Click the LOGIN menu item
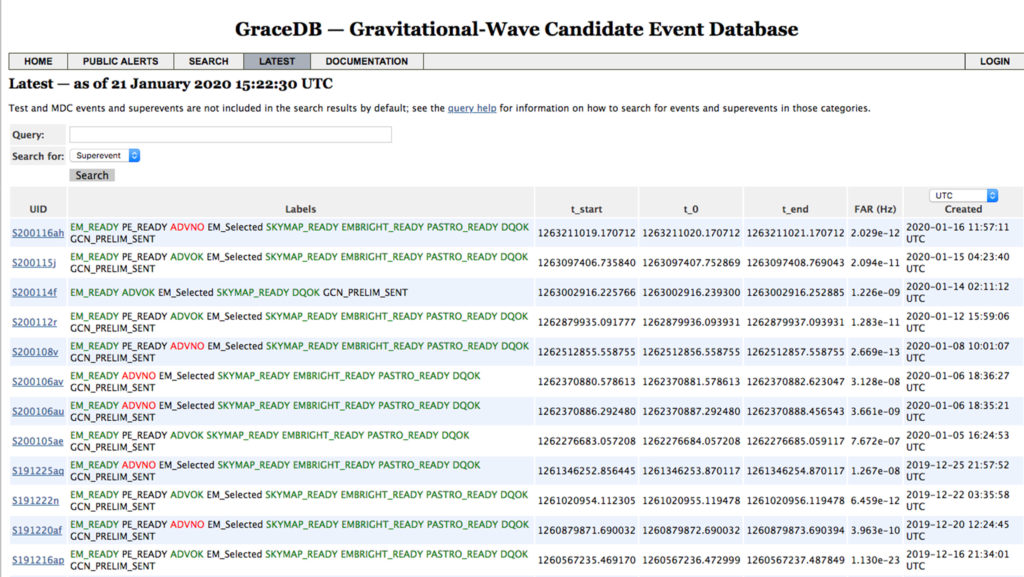Image resolution: width=1024 pixels, height=577 pixels. point(995,61)
